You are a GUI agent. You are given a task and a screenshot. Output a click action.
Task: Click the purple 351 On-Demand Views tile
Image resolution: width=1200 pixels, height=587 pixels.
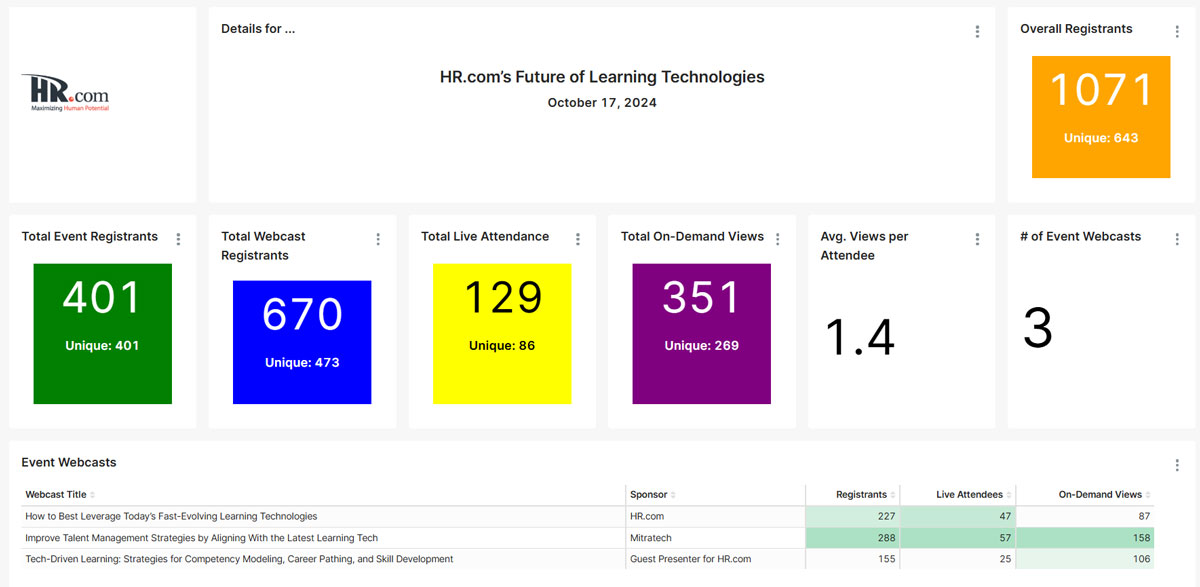pos(702,334)
